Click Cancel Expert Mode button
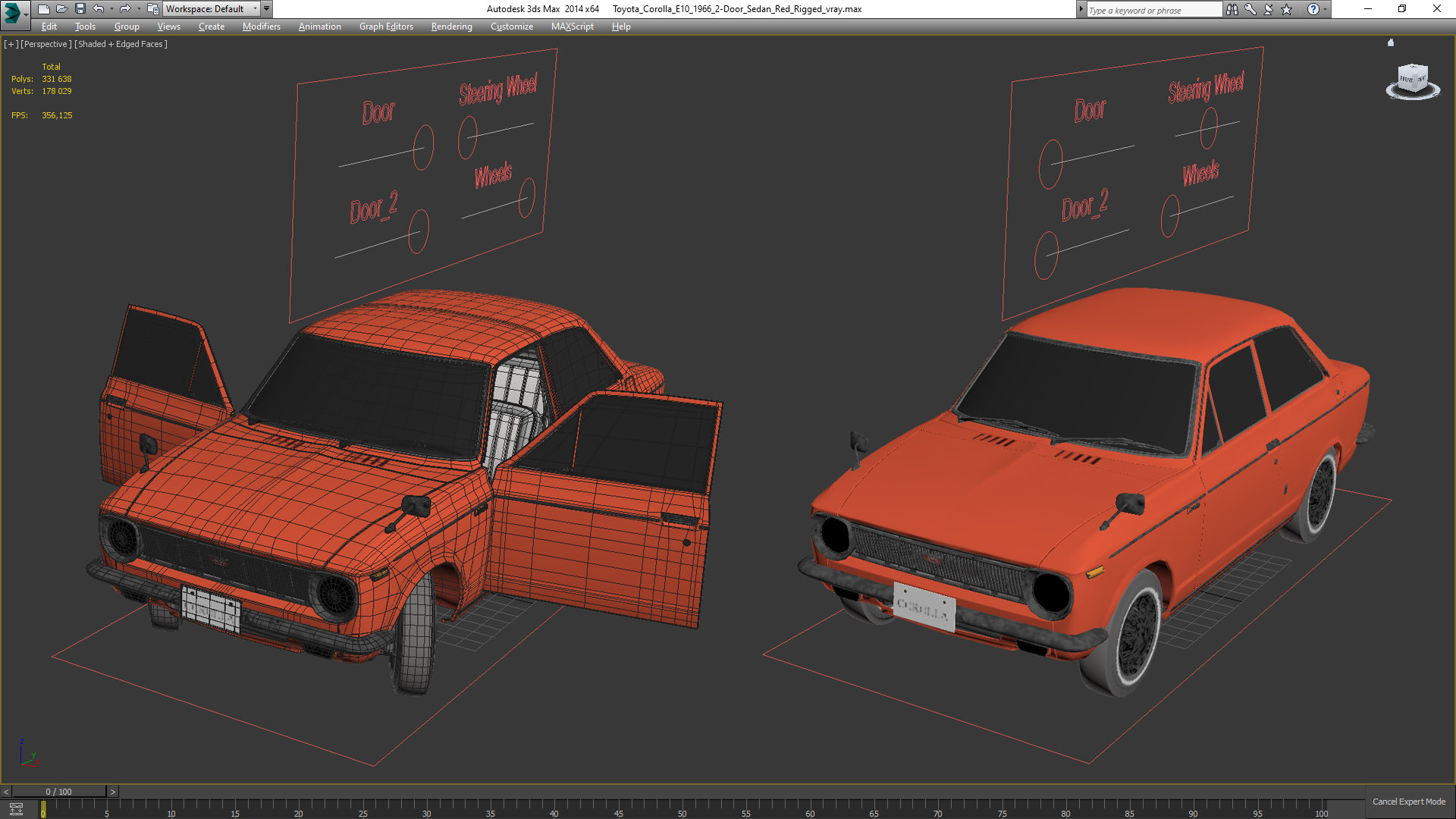Image resolution: width=1456 pixels, height=819 pixels. click(1409, 802)
